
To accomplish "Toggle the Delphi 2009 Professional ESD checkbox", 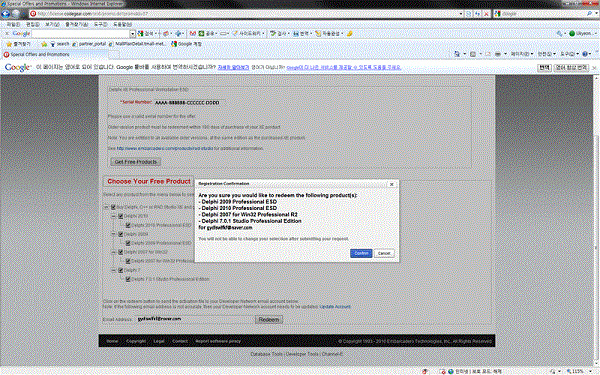I will [128, 243].
